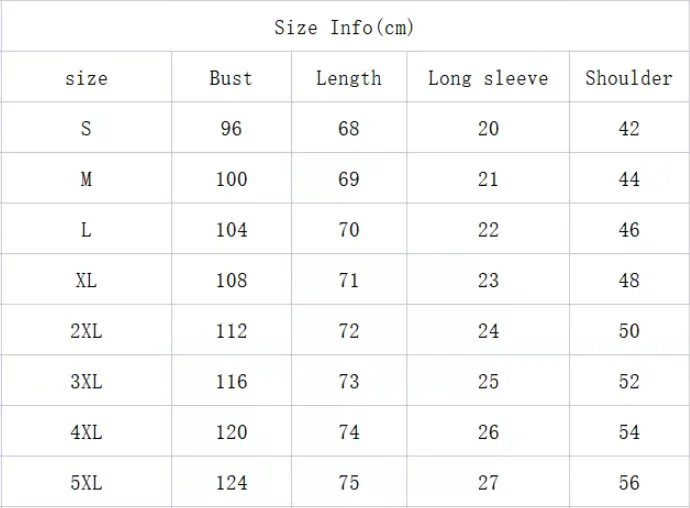Click the 'M' size row label

tap(86, 180)
